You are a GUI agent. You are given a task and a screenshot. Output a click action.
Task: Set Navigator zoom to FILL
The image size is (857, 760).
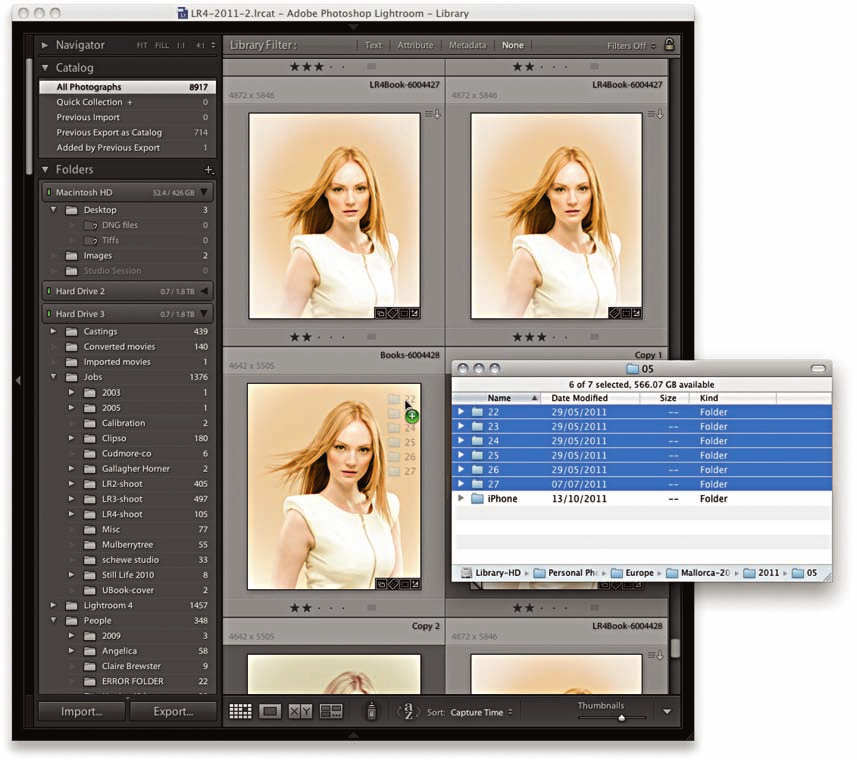[x=162, y=45]
